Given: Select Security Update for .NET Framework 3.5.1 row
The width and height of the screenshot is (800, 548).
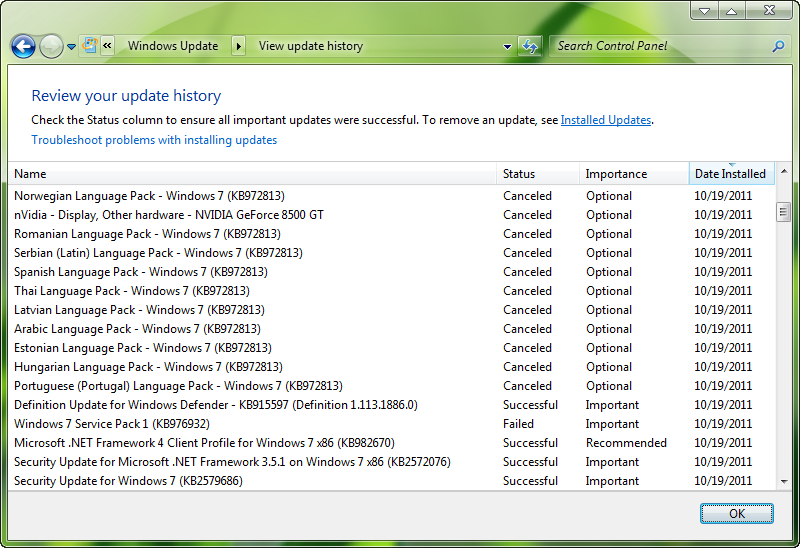Looking at the screenshot, I should point(392,462).
